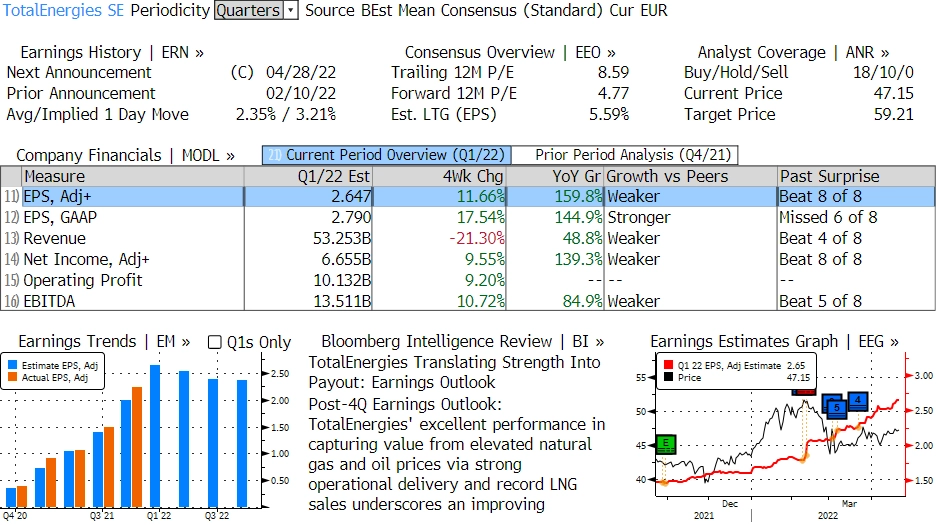The image size is (936, 525).
Task: Open Earnings Trends EM link
Action: click(x=104, y=342)
